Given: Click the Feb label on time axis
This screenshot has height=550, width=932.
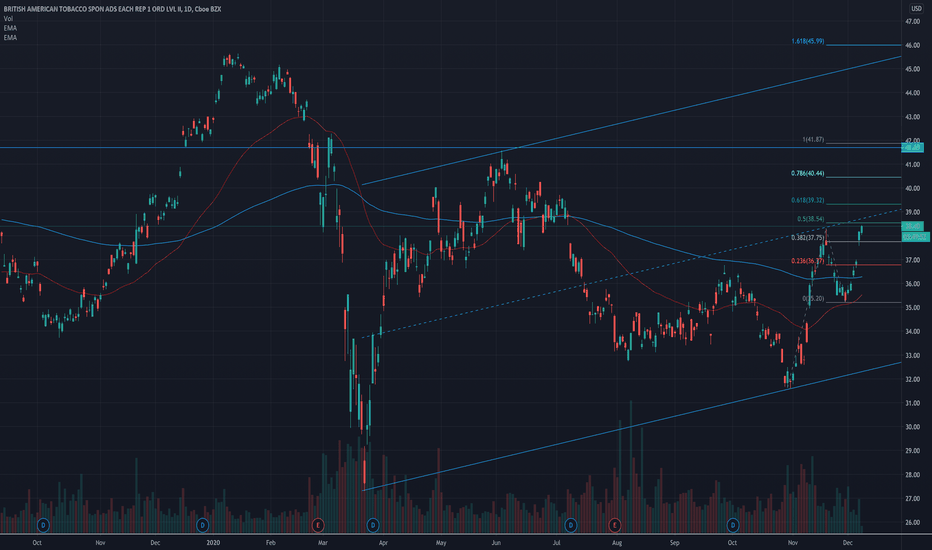Looking at the screenshot, I should (x=270, y=543).
